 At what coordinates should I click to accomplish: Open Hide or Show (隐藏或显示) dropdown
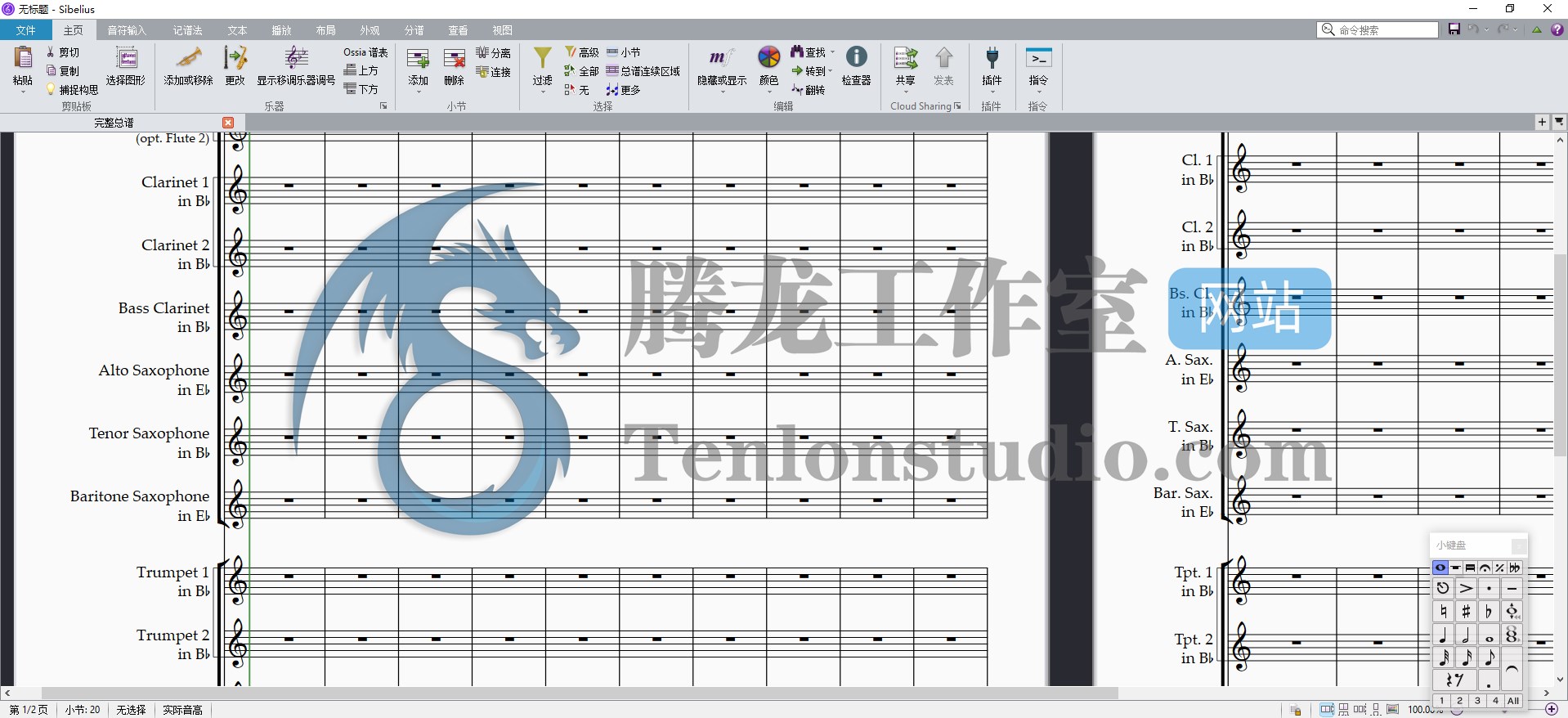click(x=722, y=91)
